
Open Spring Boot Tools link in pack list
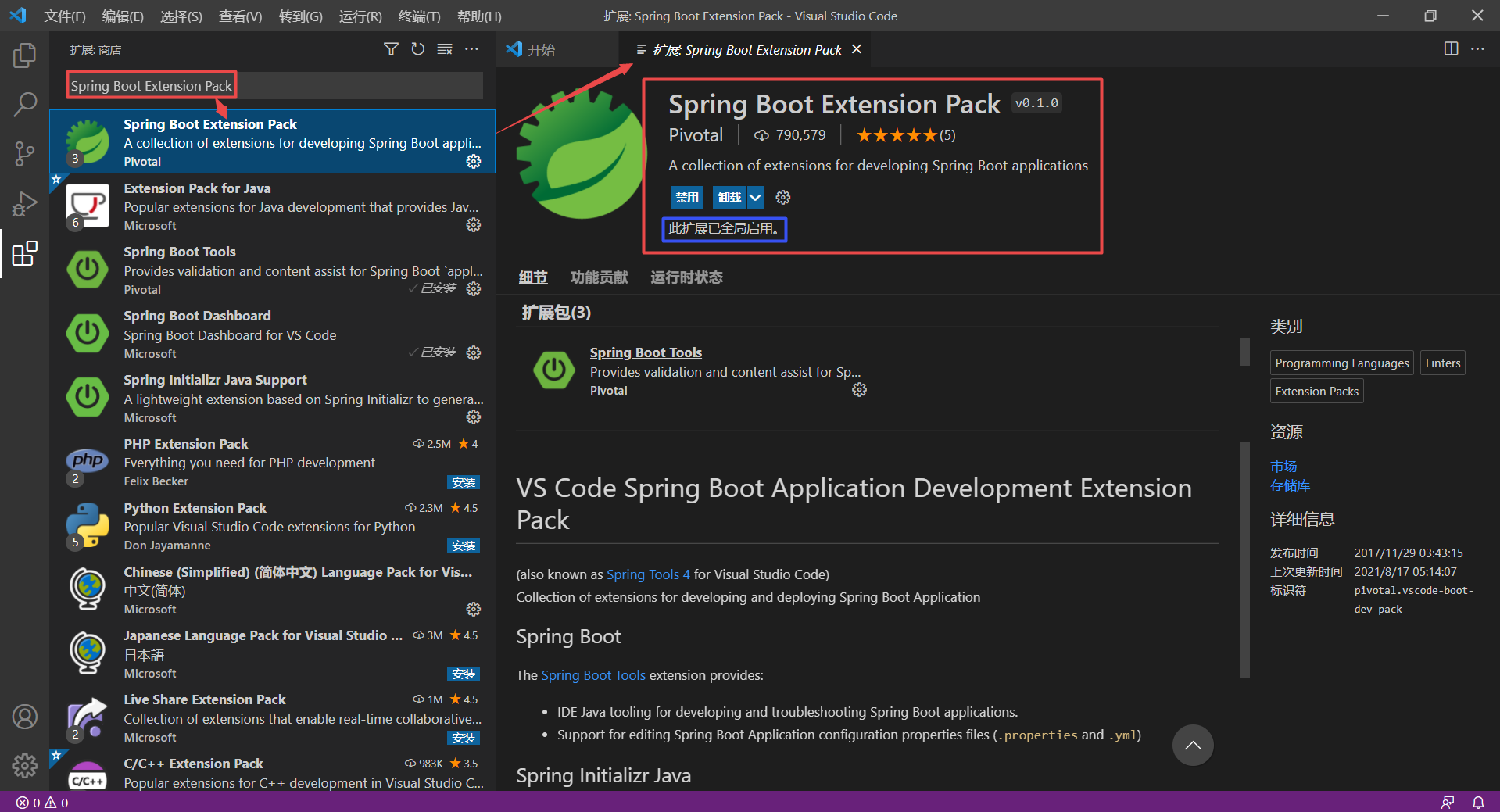646,352
